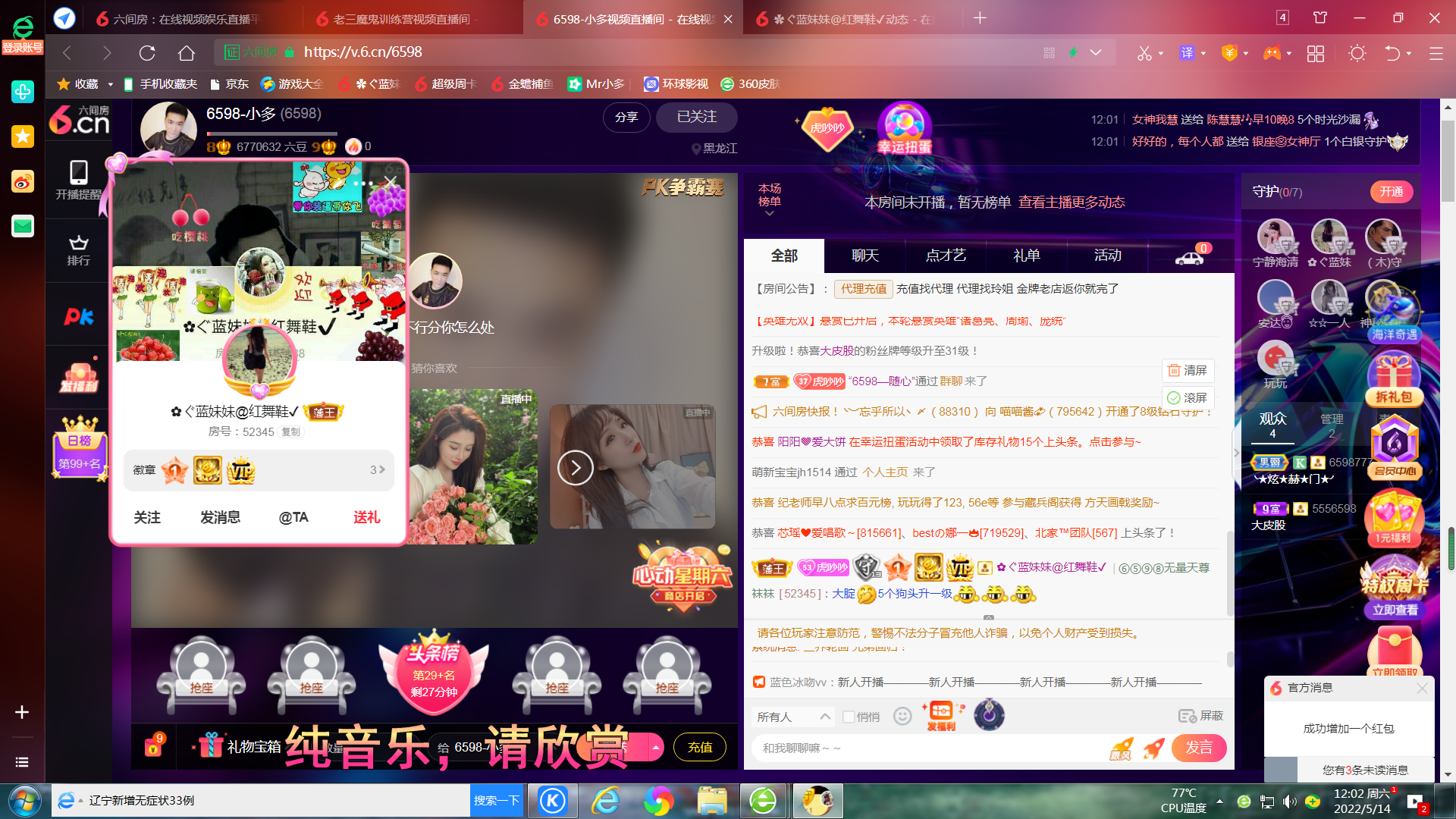Open the browser hamburger menu
1456x819 pixels.
[x=1436, y=53]
